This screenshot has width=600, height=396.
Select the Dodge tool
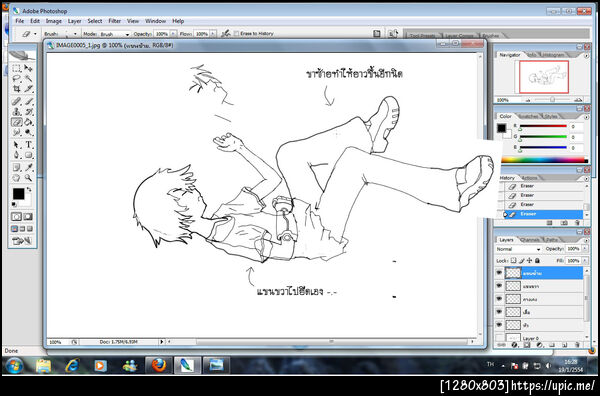click(28, 132)
